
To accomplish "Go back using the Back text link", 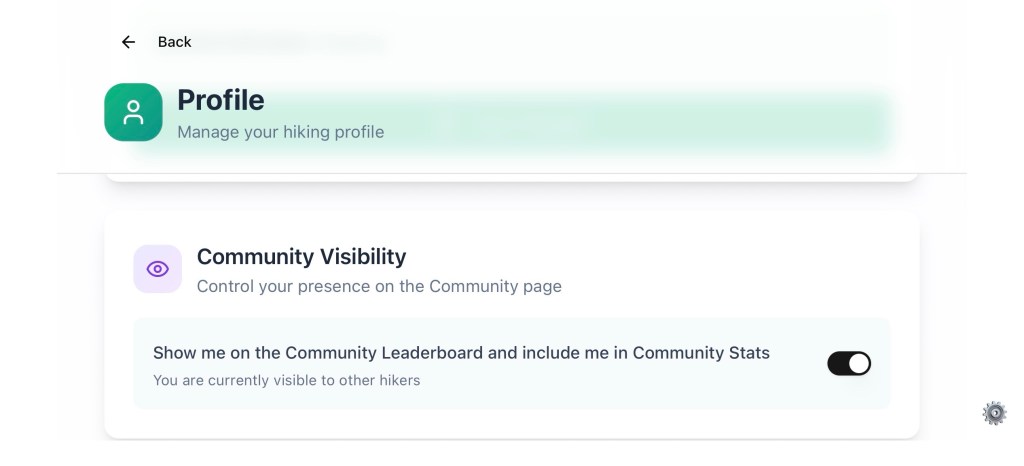I will click(x=174, y=42).
